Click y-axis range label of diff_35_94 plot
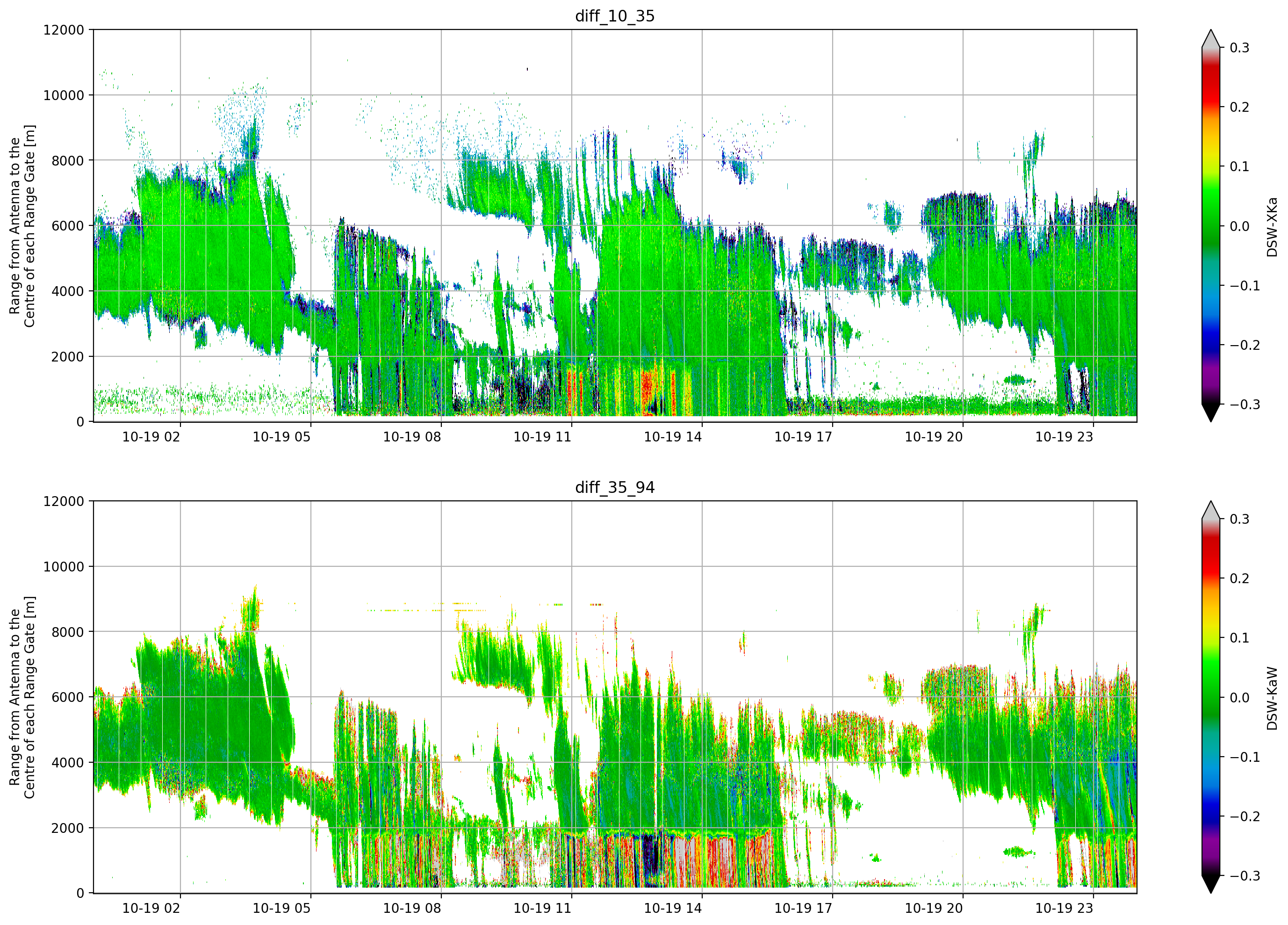The width and height of the screenshot is (1288, 925). [x=22, y=697]
